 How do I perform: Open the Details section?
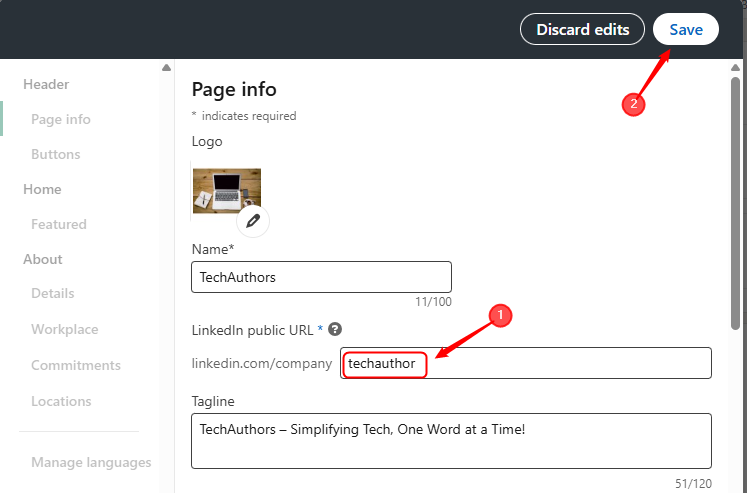point(53,293)
